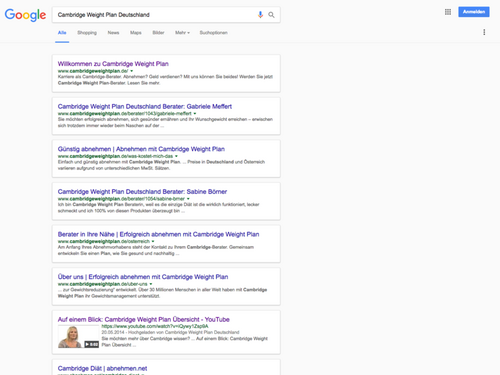Open 'Berater in Ihre Nähe' result
The image size is (500, 375).
[158, 234]
